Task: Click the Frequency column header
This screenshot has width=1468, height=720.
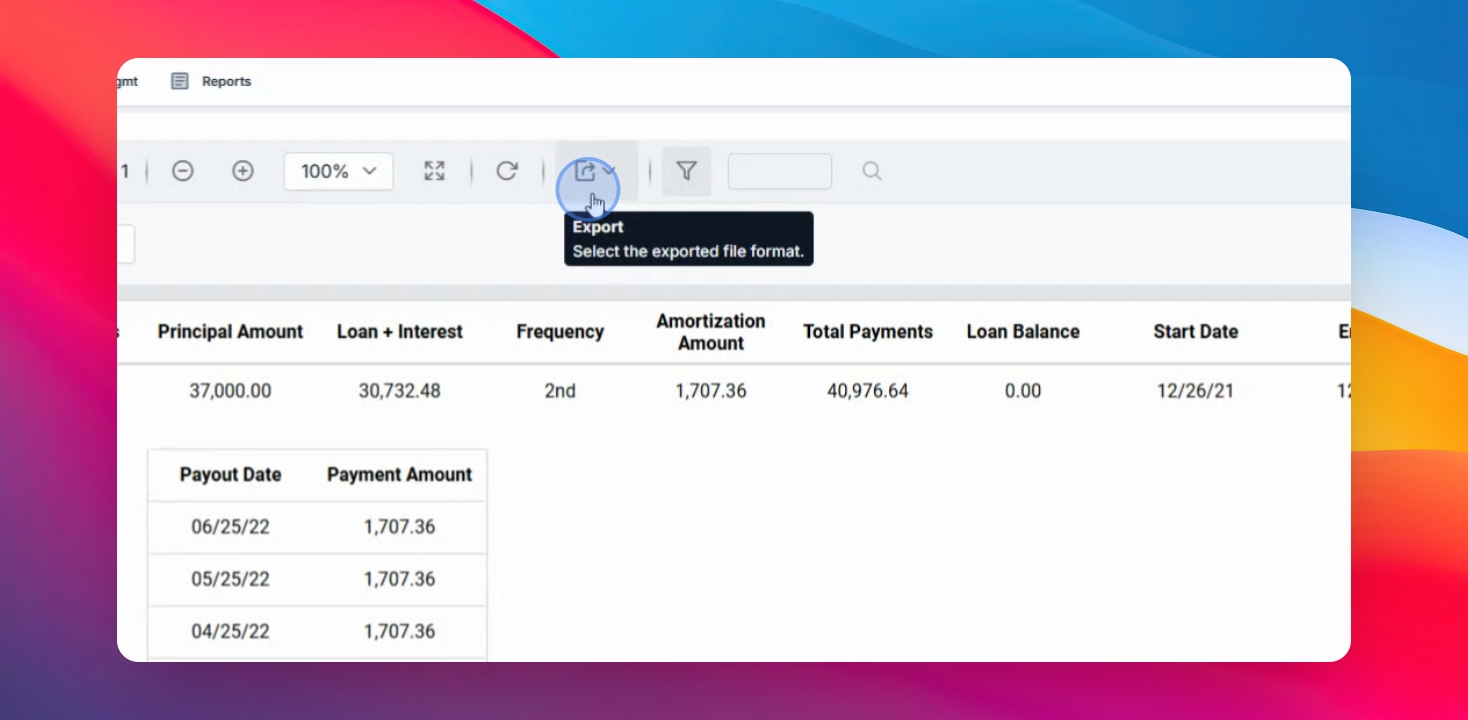Action: click(560, 332)
